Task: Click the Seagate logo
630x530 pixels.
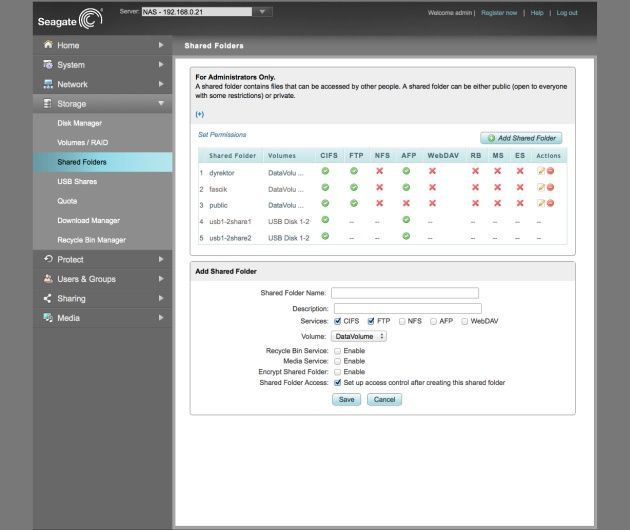Action: [70, 19]
